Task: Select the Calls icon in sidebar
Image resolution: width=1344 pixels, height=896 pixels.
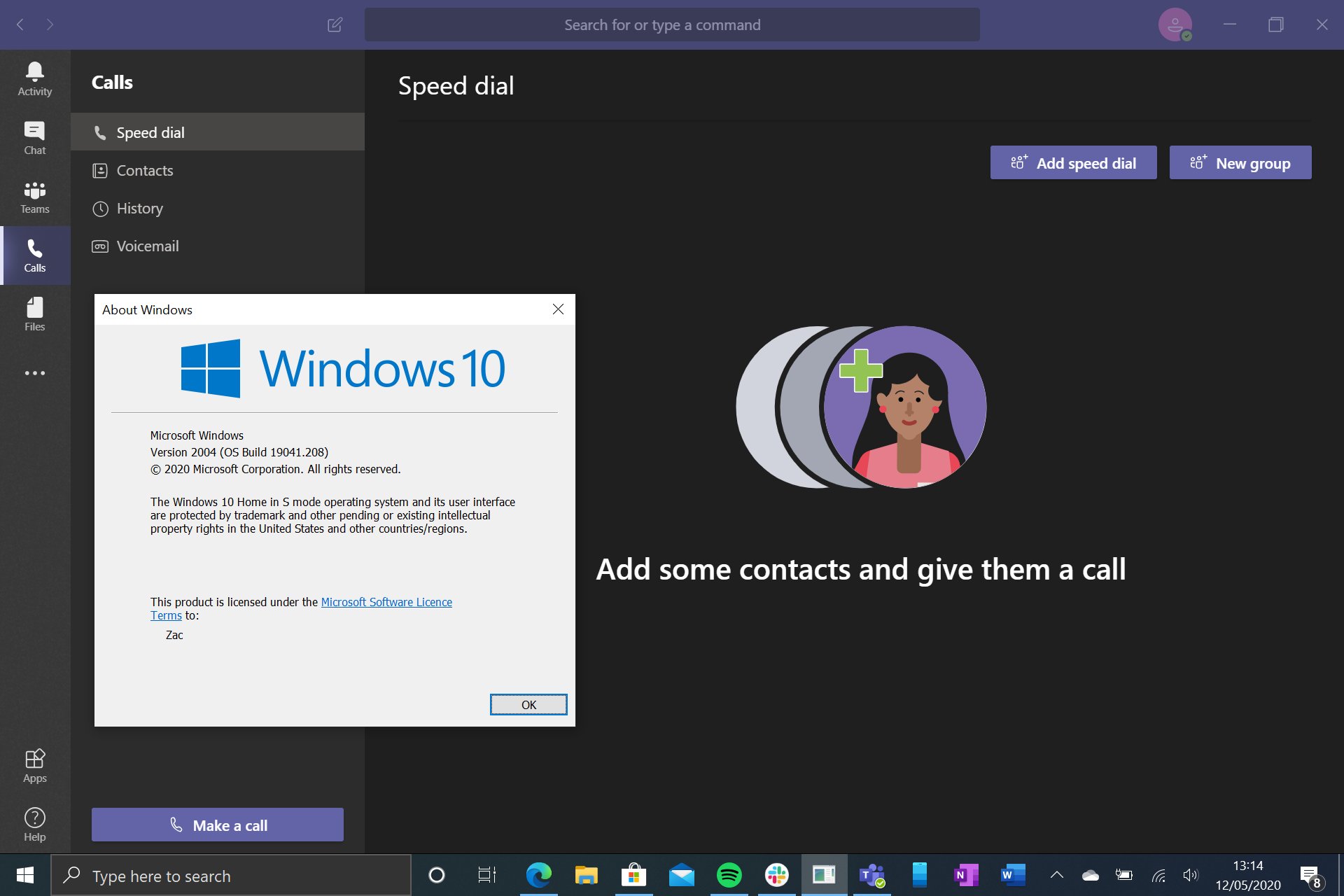Action: point(35,255)
